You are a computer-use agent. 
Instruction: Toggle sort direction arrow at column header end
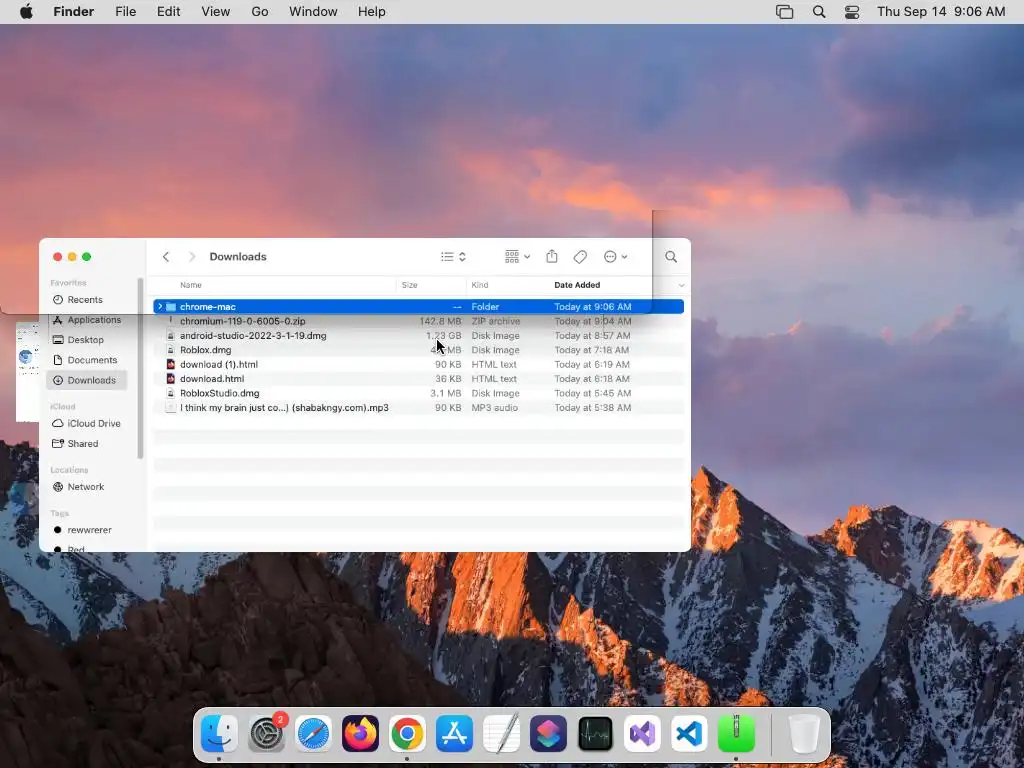(x=681, y=285)
